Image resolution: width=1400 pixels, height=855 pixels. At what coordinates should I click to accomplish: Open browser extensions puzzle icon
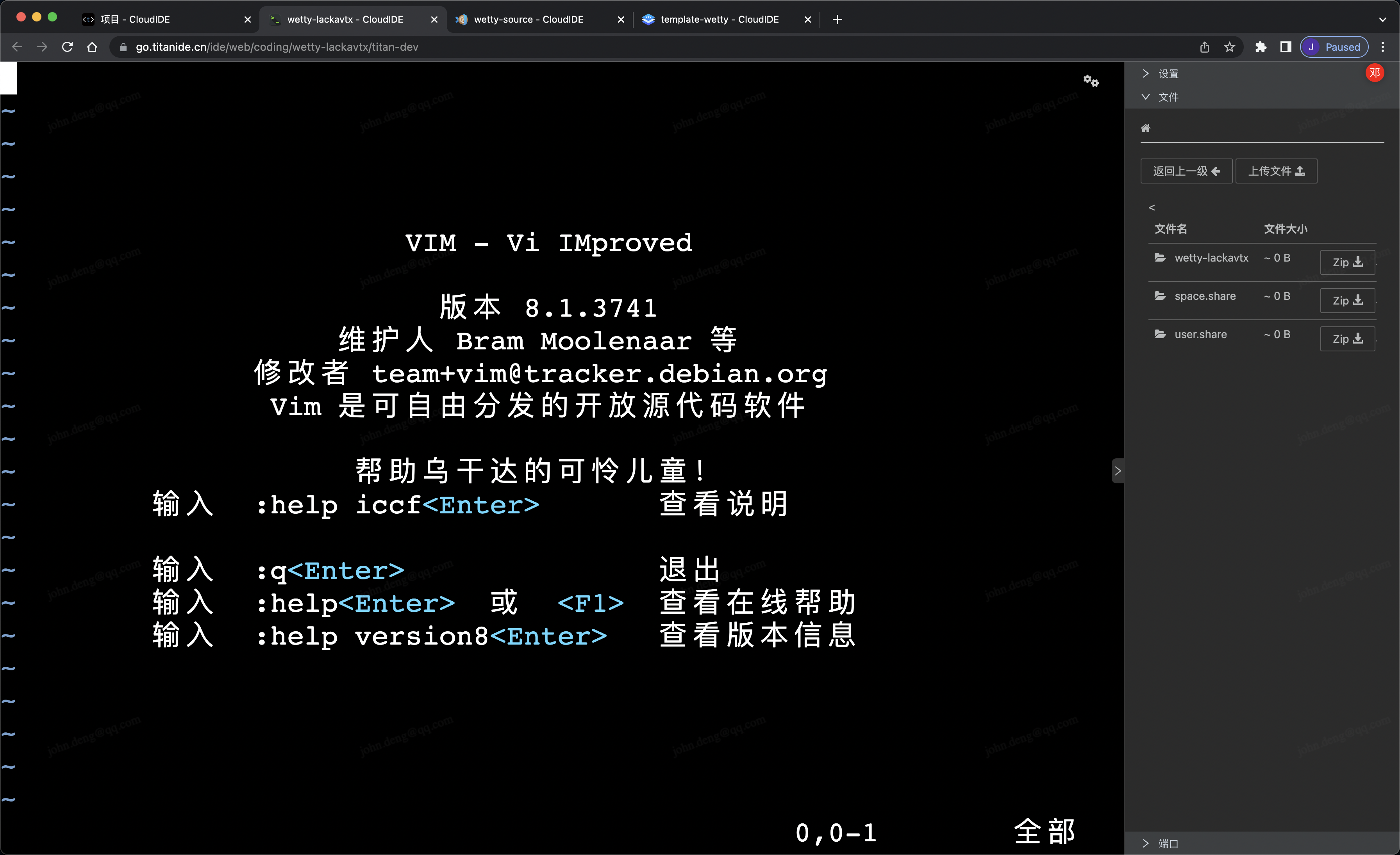coord(1260,47)
